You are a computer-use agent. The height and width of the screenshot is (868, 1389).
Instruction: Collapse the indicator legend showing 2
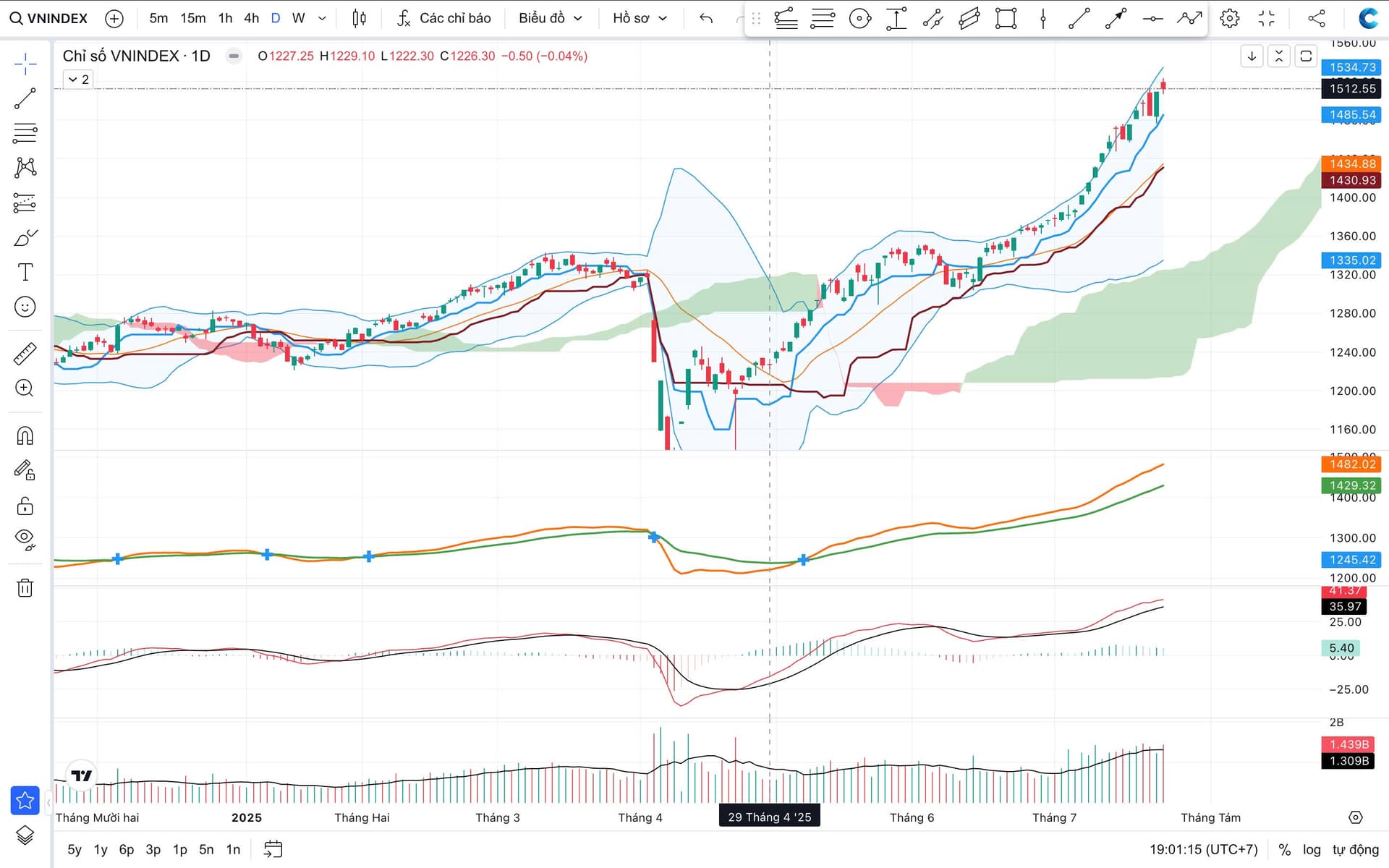(x=78, y=80)
